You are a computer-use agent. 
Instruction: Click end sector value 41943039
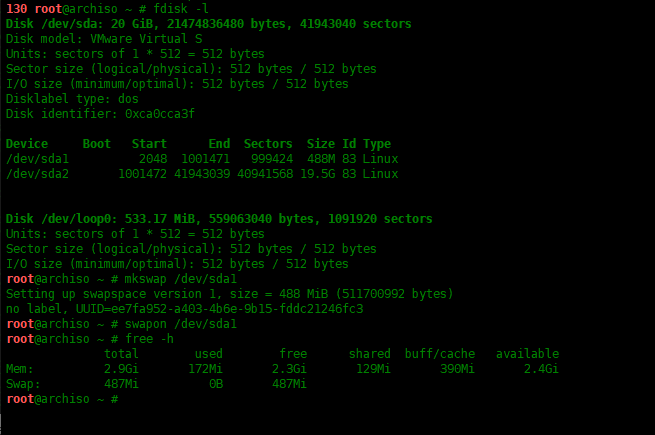tap(202, 174)
